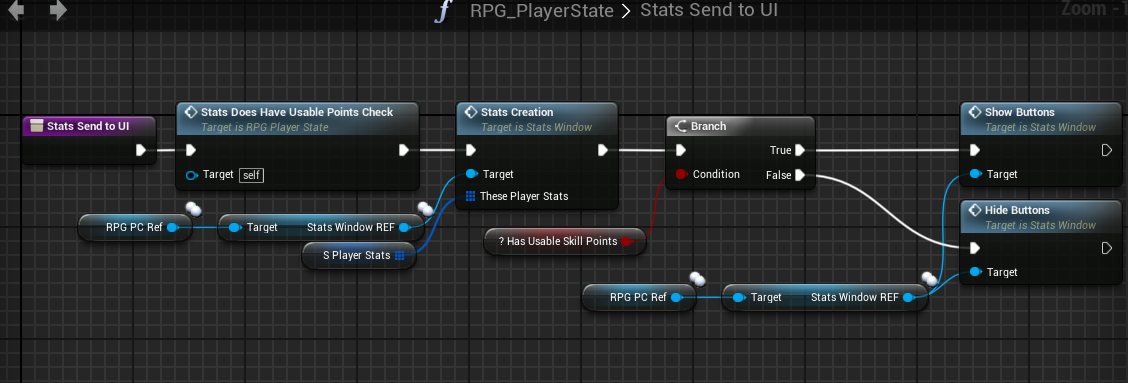Image resolution: width=1128 pixels, height=383 pixels.
Task: Click Show Buttons Target pin
Action: pyautogui.click(x=974, y=174)
